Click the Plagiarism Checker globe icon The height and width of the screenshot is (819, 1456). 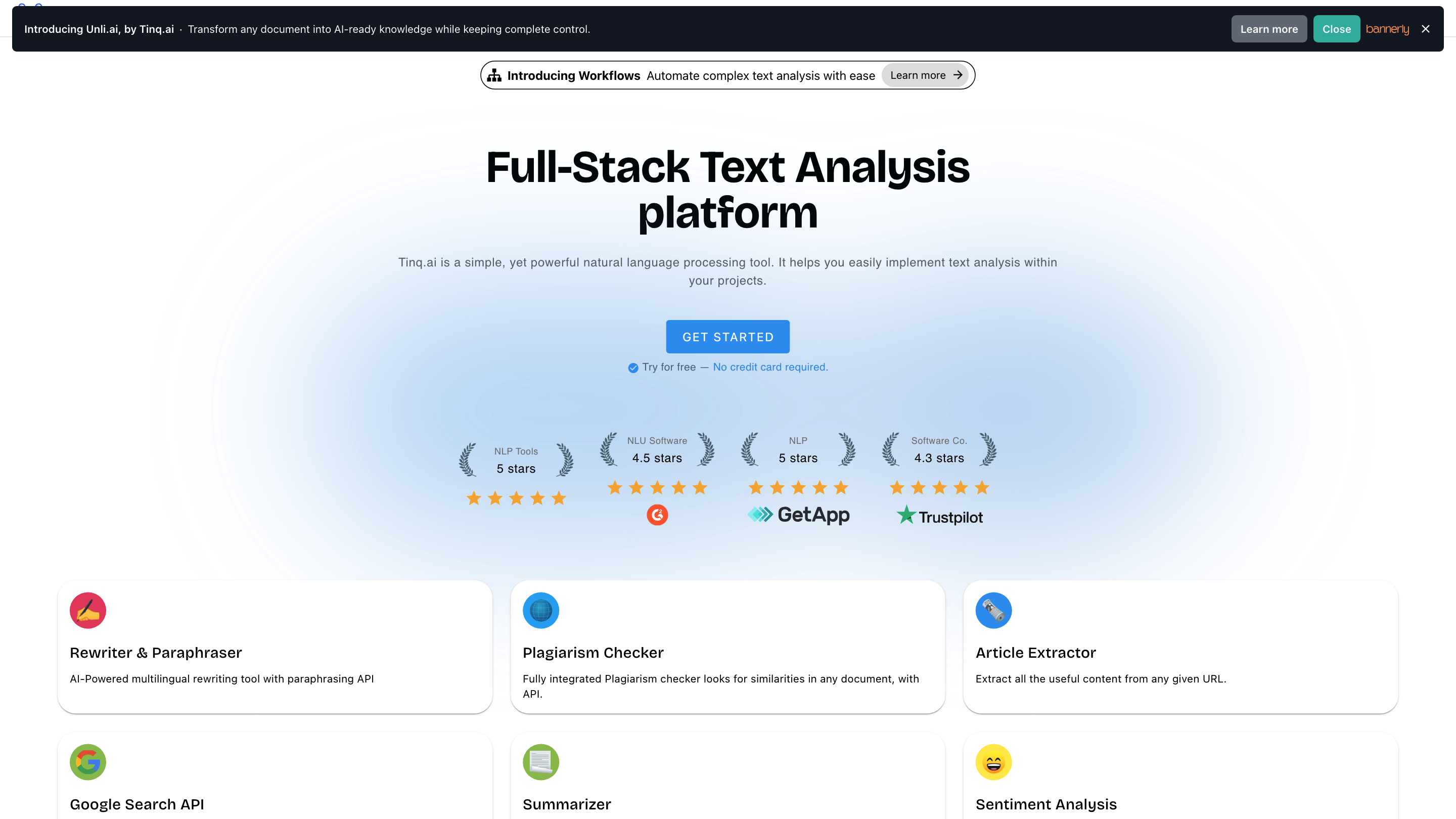coord(540,610)
